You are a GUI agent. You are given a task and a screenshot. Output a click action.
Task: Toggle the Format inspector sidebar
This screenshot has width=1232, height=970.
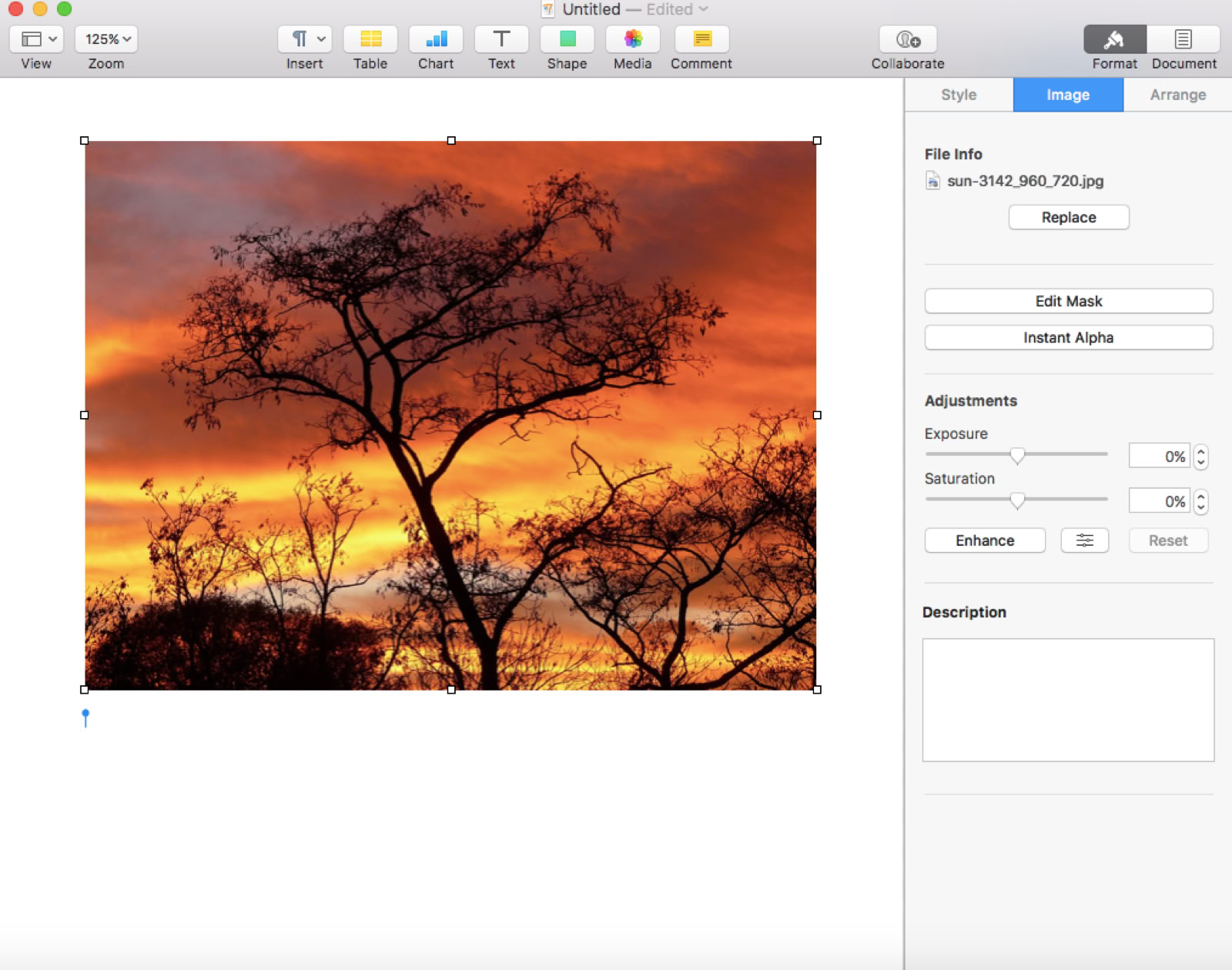(x=1114, y=39)
